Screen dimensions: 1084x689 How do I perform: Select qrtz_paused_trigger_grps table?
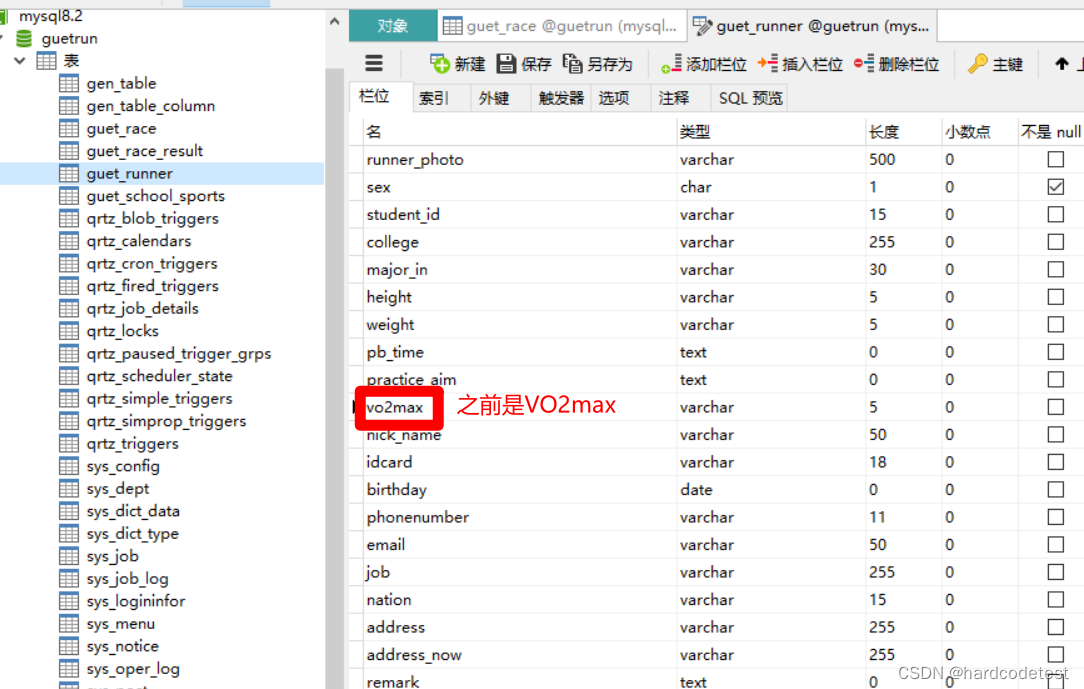point(178,354)
